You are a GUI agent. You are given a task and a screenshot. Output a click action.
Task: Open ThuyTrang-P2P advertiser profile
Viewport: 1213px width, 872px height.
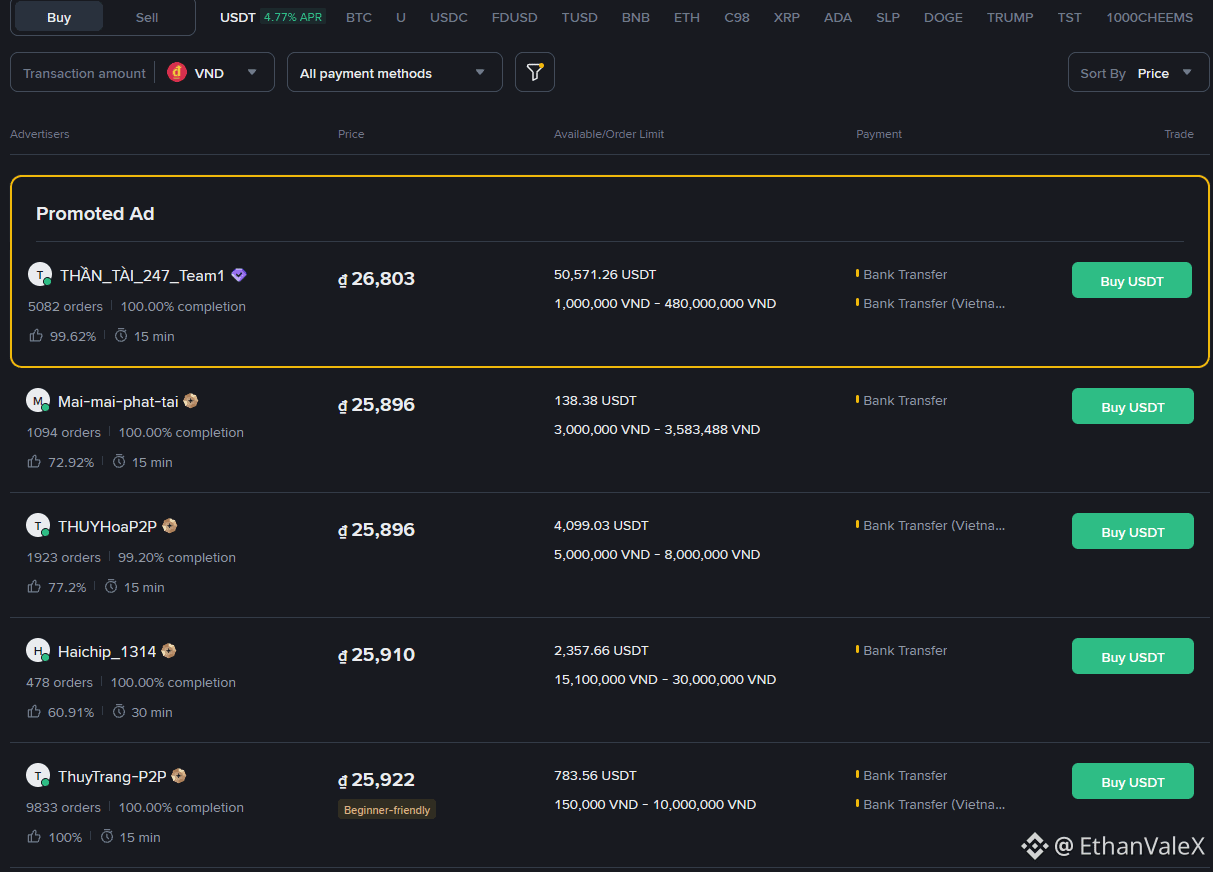[112, 776]
